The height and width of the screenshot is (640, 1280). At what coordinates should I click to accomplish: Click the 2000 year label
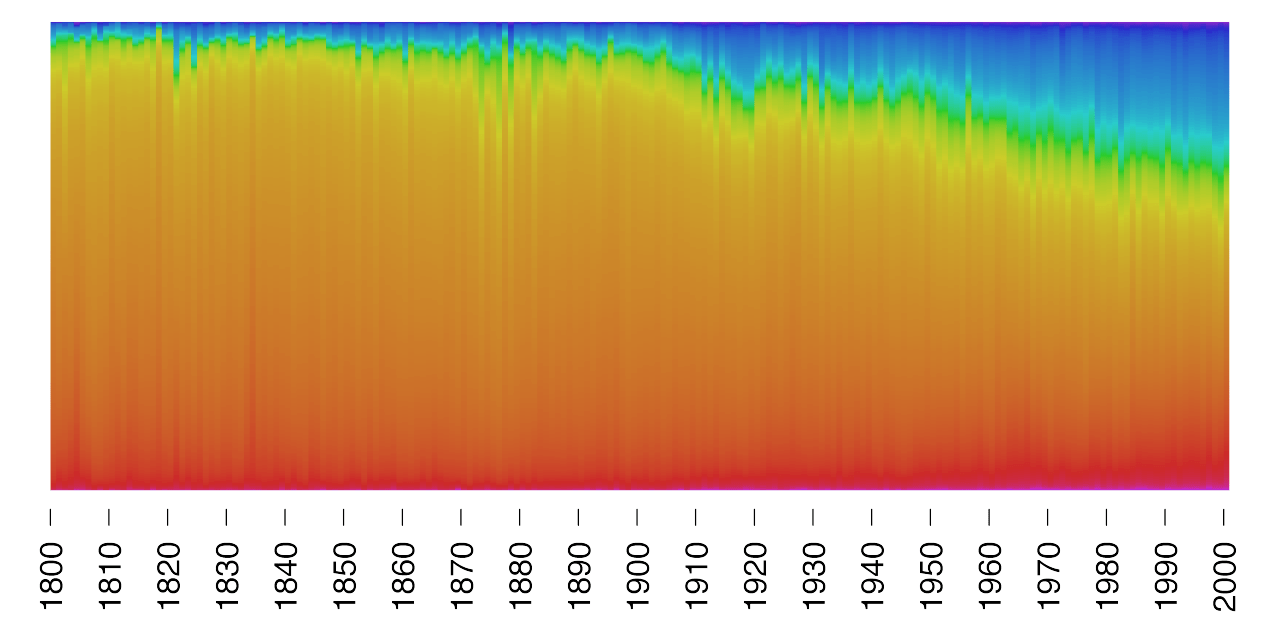1224,575
